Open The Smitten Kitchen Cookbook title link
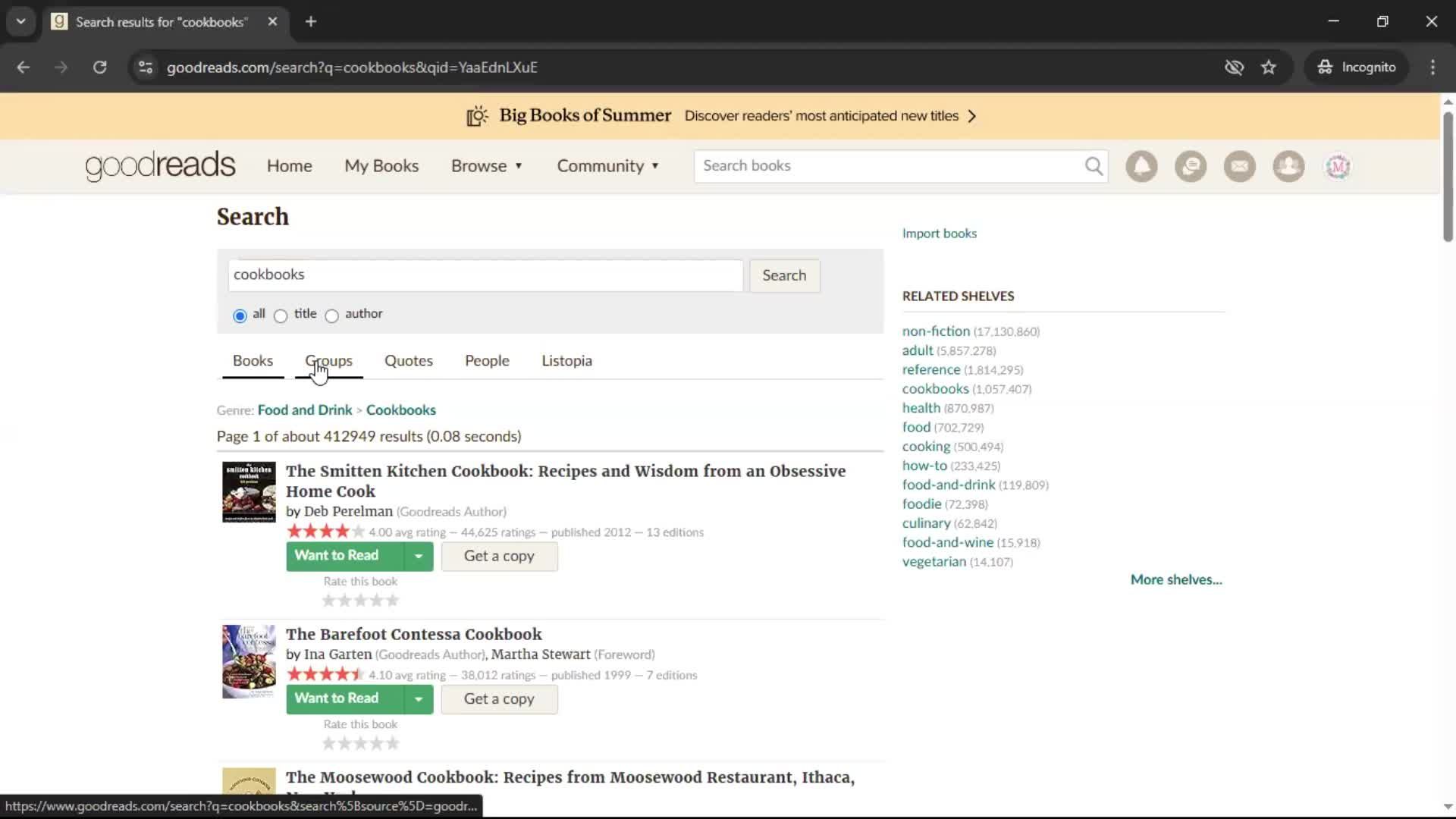Screen dimensions: 1456x819 (x=565, y=482)
